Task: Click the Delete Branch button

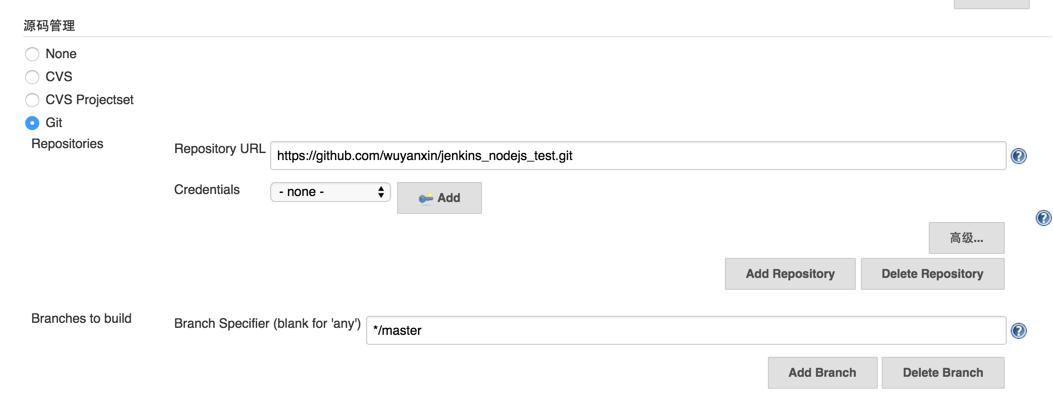Action: click(x=943, y=373)
